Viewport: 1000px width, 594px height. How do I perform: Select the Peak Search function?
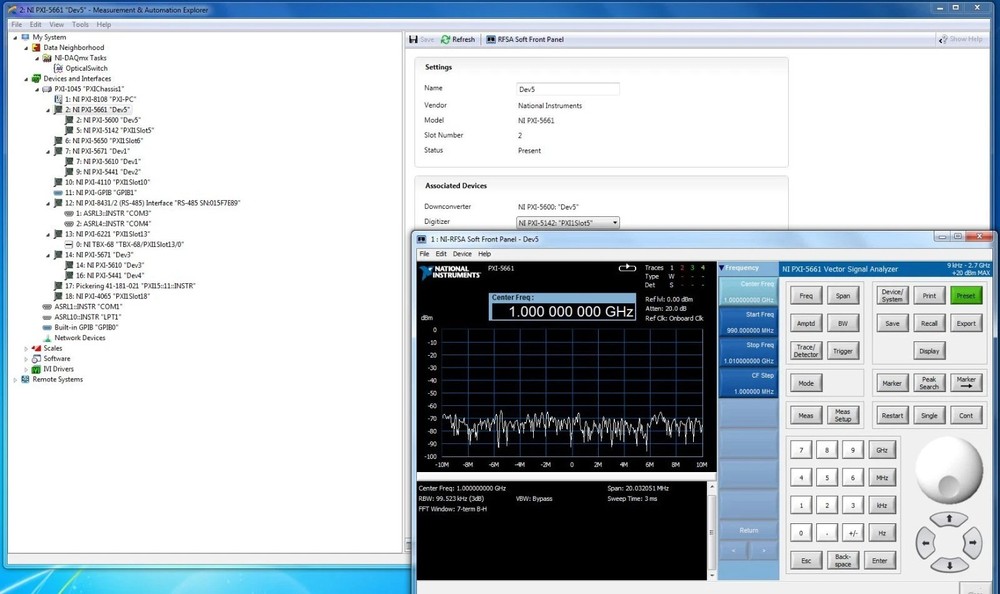[x=929, y=383]
